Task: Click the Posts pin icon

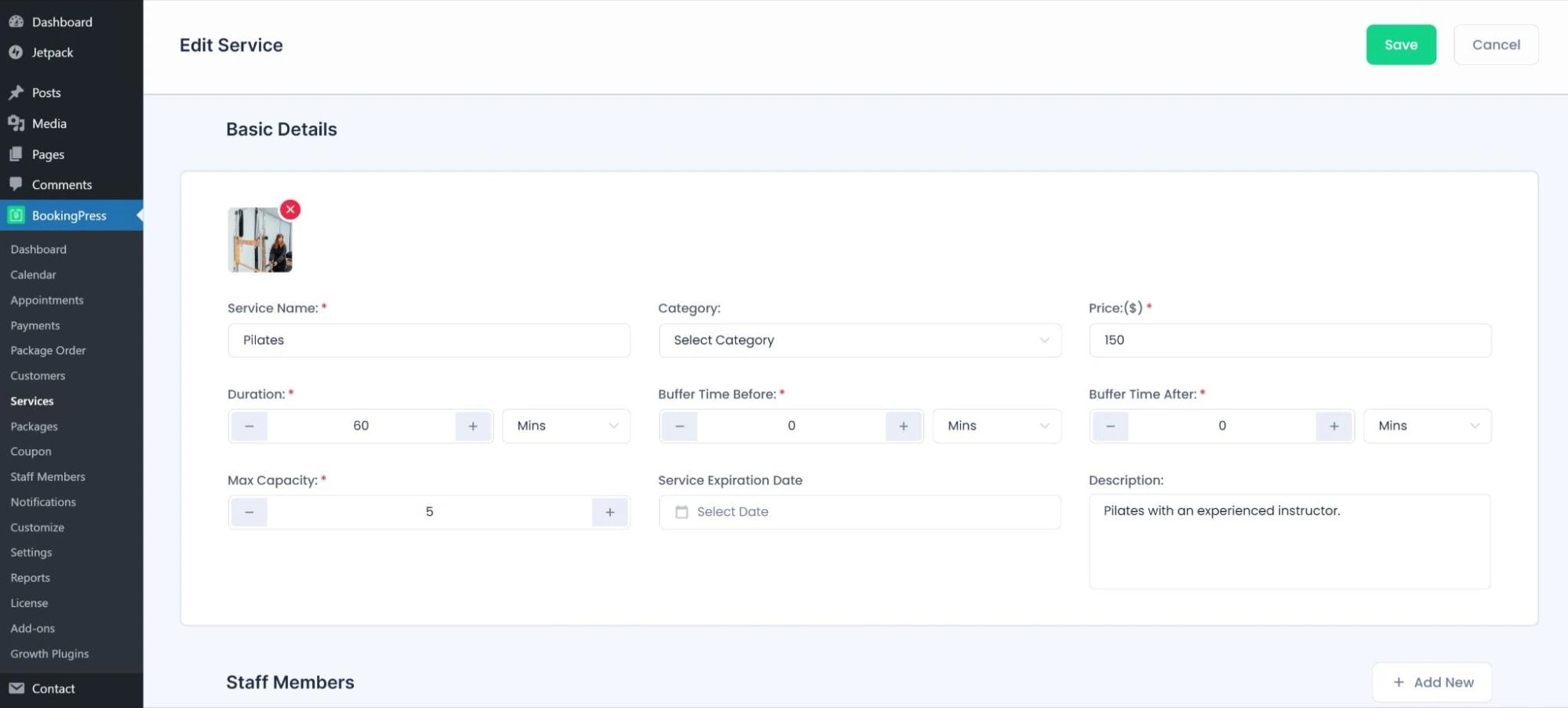Action: [16, 93]
